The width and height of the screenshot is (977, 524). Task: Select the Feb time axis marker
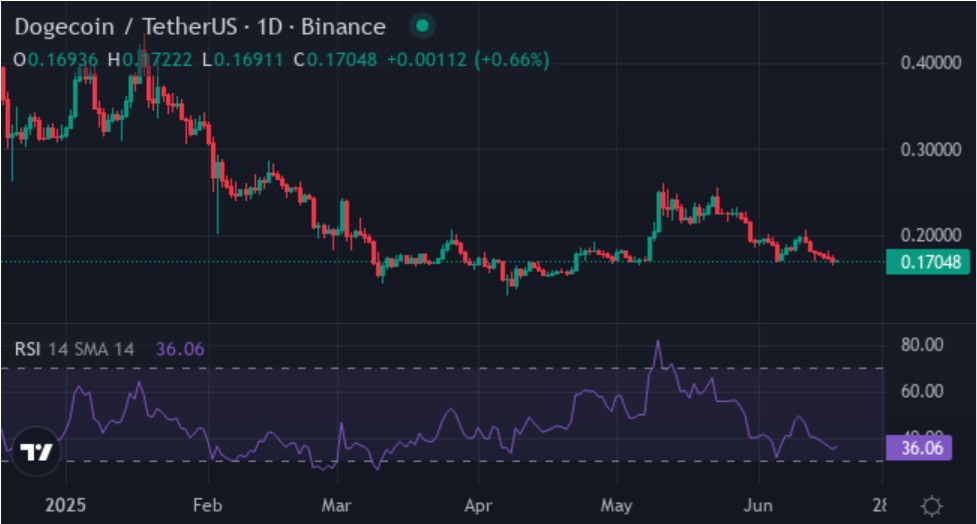[207, 505]
